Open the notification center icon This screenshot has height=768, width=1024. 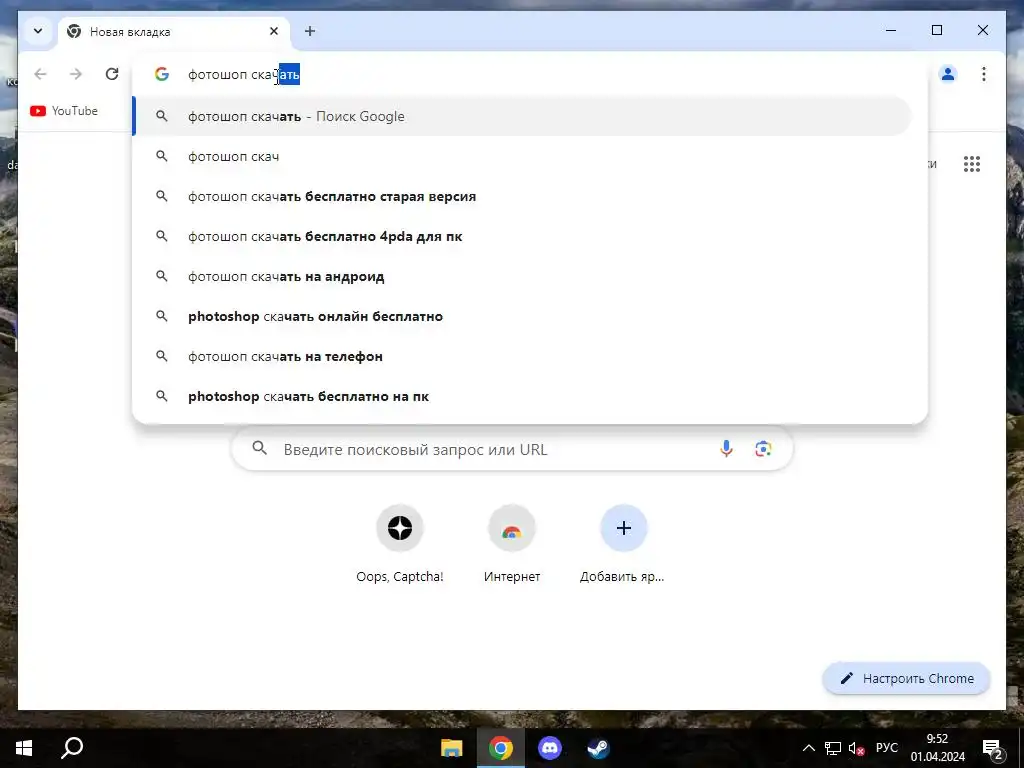tap(993, 748)
